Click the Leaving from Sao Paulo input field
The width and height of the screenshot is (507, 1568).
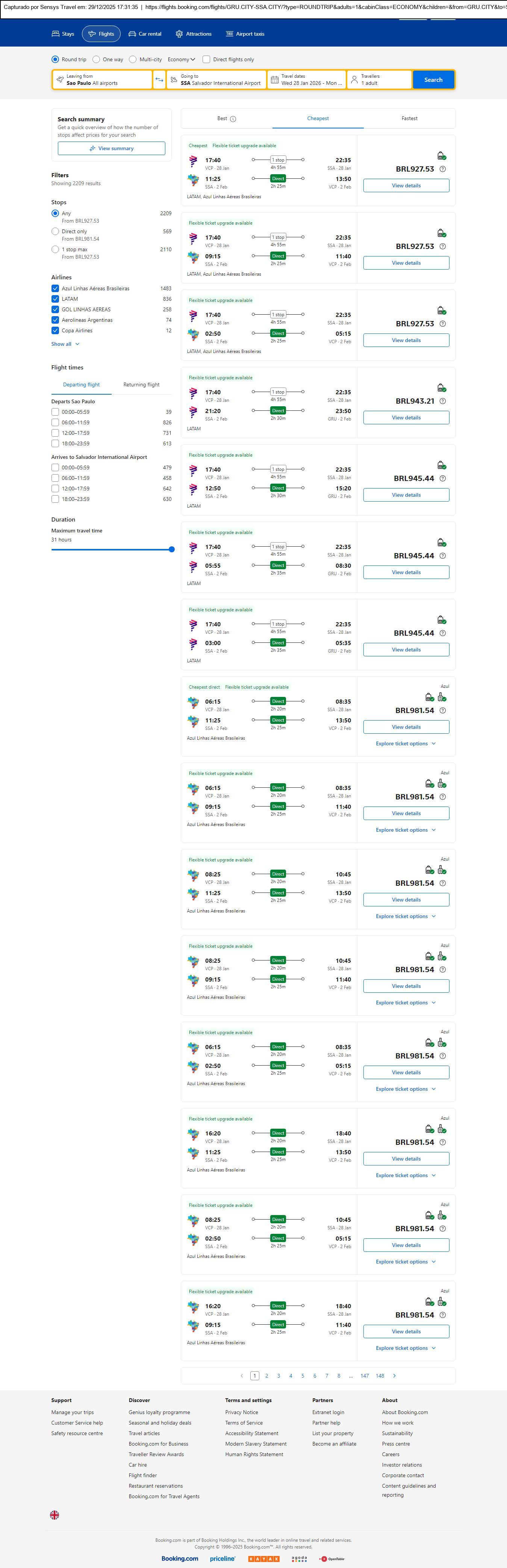pos(102,80)
